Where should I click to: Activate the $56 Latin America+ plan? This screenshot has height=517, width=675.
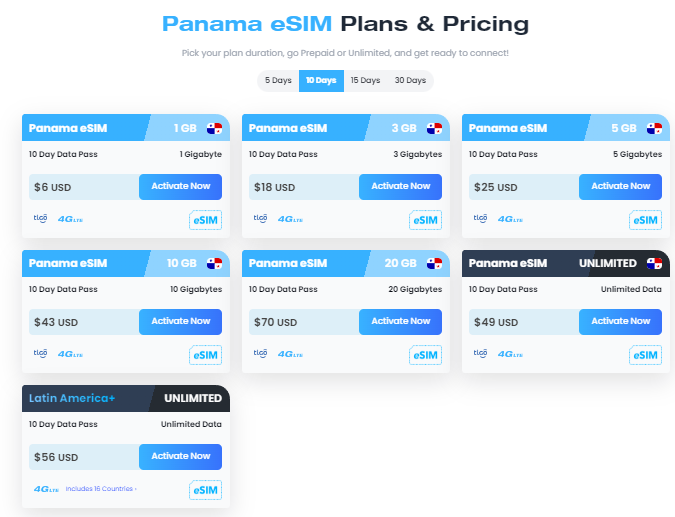pyautogui.click(x=180, y=456)
